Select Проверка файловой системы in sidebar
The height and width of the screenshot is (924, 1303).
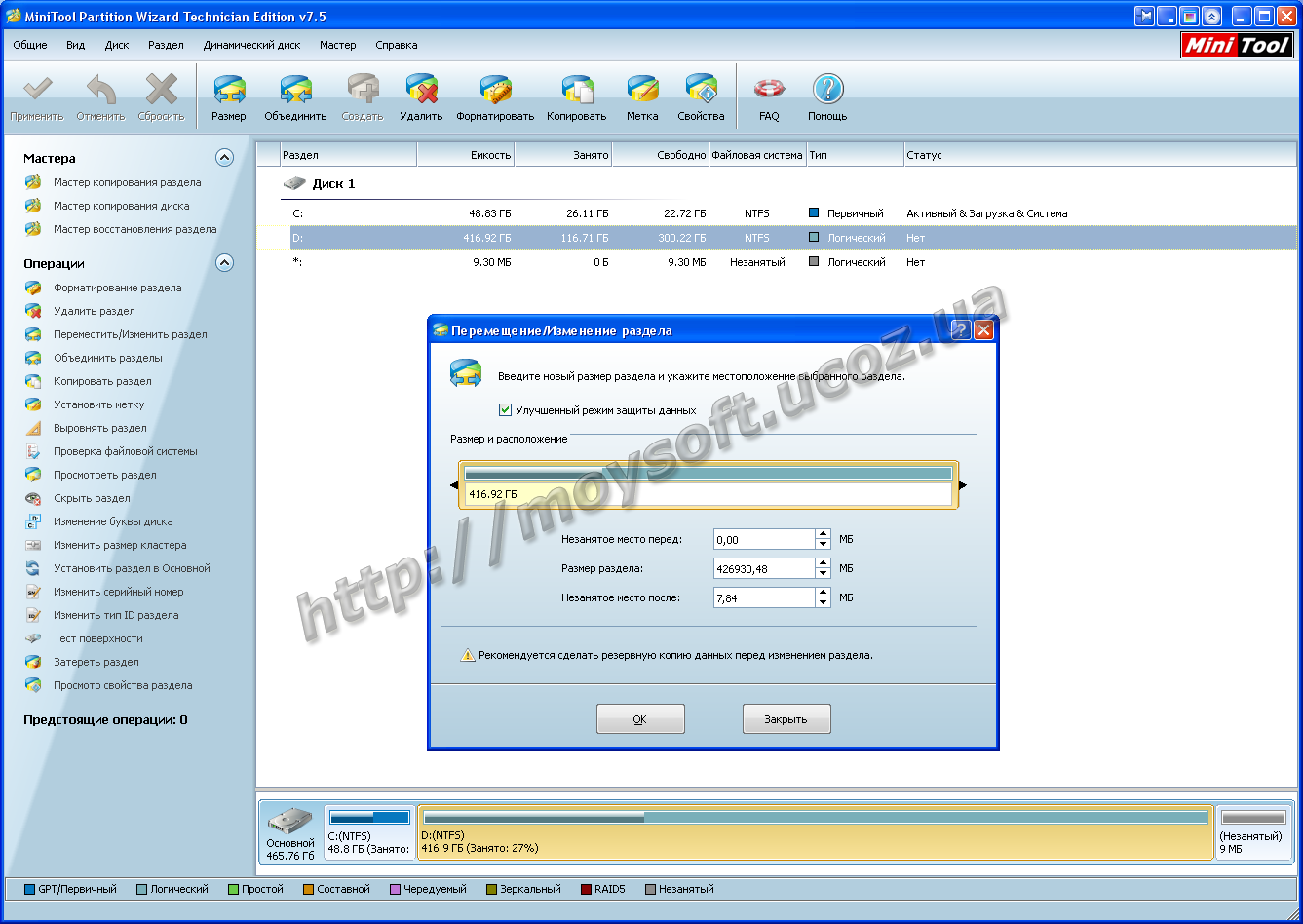[125, 451]
